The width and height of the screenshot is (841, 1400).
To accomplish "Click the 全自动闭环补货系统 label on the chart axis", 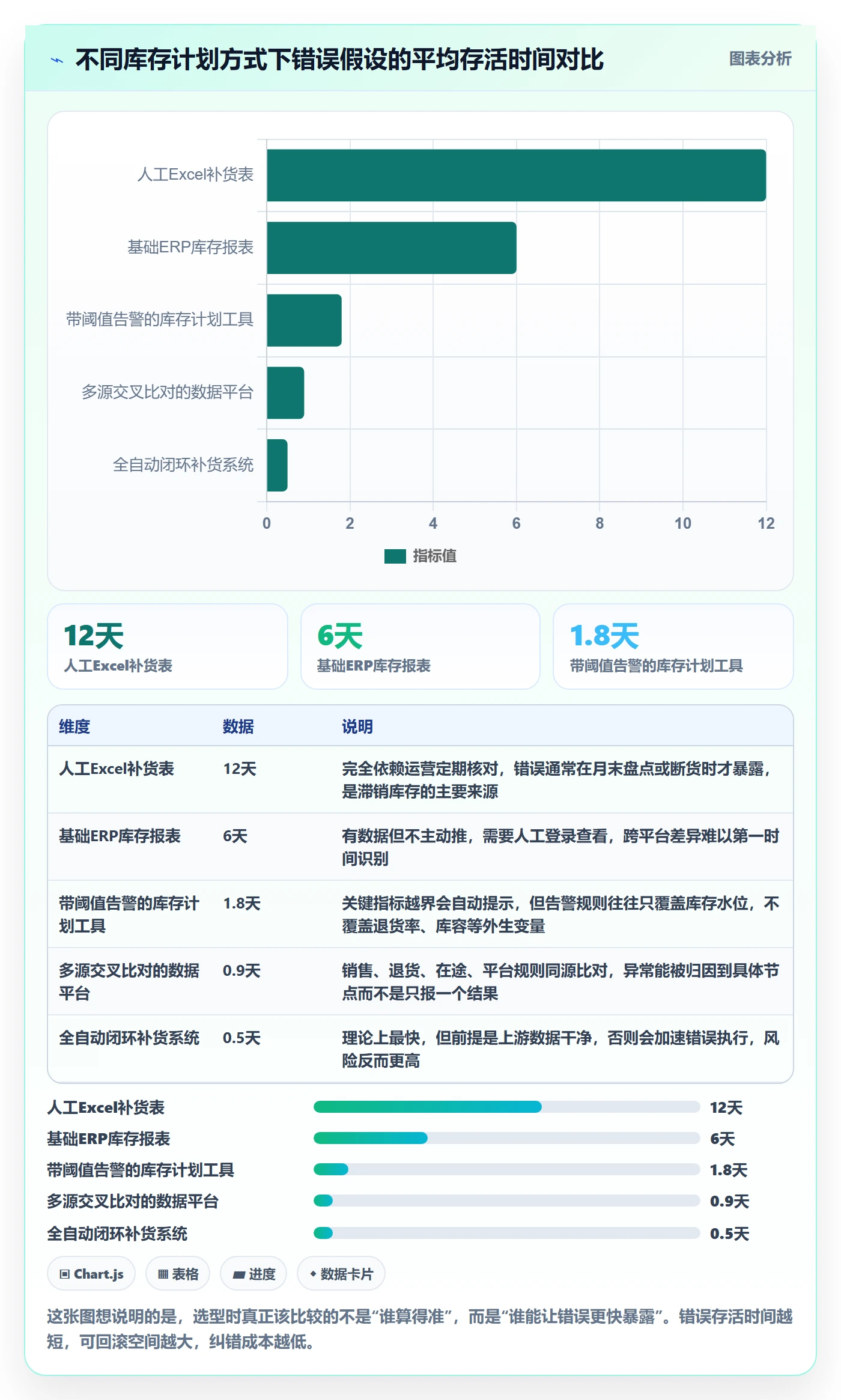I will tap(183, 465).
